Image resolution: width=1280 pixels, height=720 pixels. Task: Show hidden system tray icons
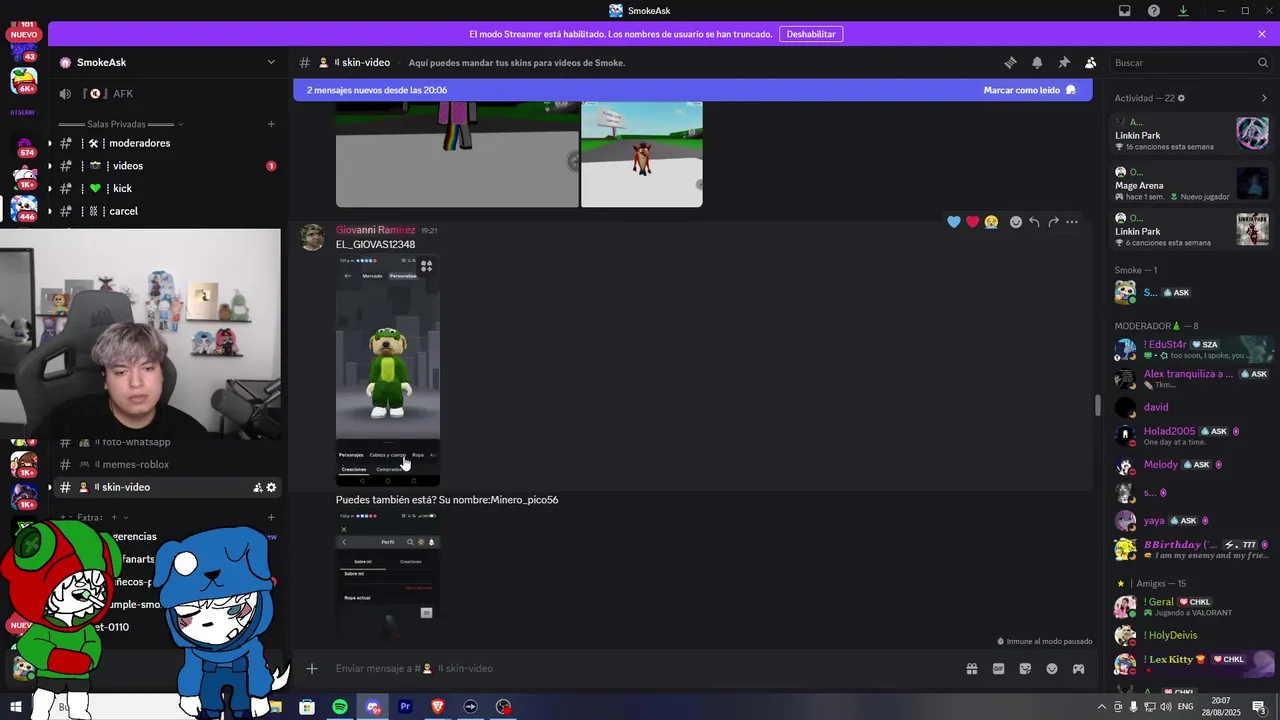pyautogui.click(x=1102, y=707)
